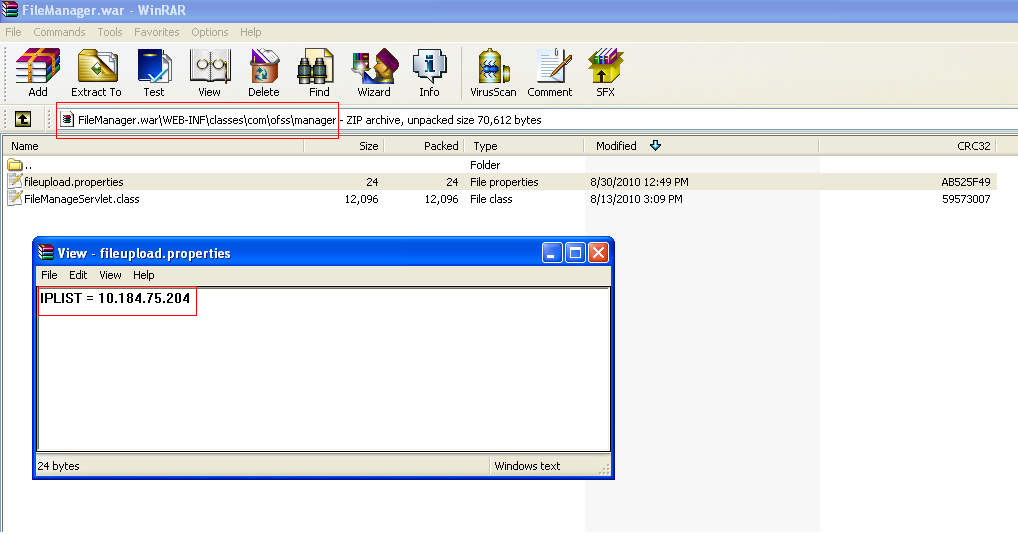Click the Add archive toolbar icon
Screen dimensions: 1018x534
pyautogui.click(x=38, y=66)
